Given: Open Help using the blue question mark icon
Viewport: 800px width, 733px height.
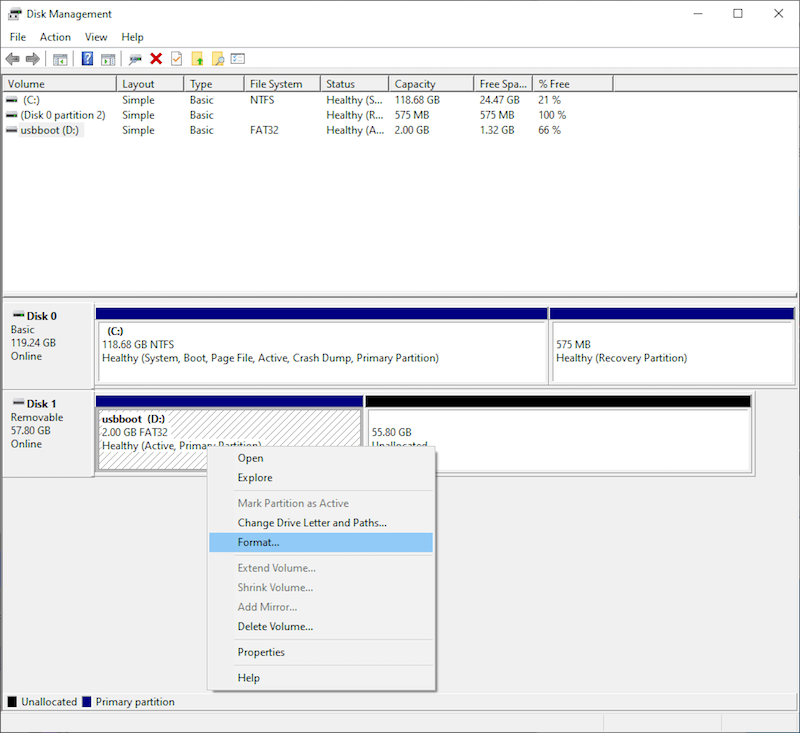Looking at the screenshot, I should point(86,58).
